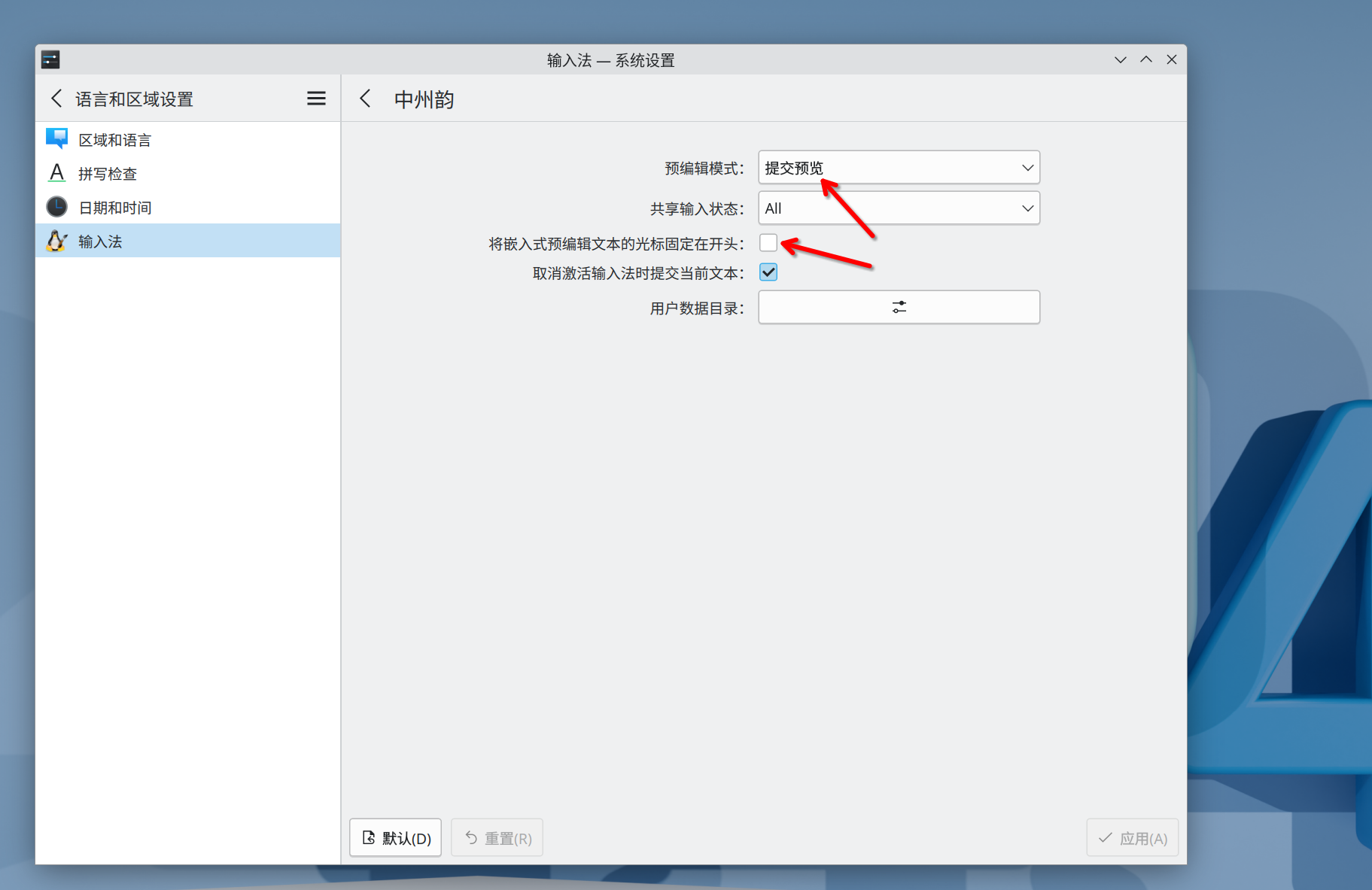This screenshot has height=890, width=1372.
Task: Click the 共享输入状态 label
Action: pos(697,209)
